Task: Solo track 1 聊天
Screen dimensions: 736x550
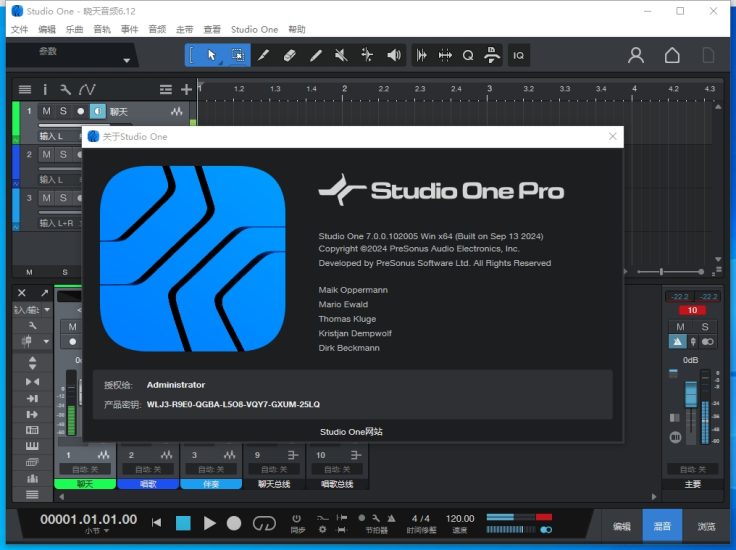Action: tap(63, 111)
